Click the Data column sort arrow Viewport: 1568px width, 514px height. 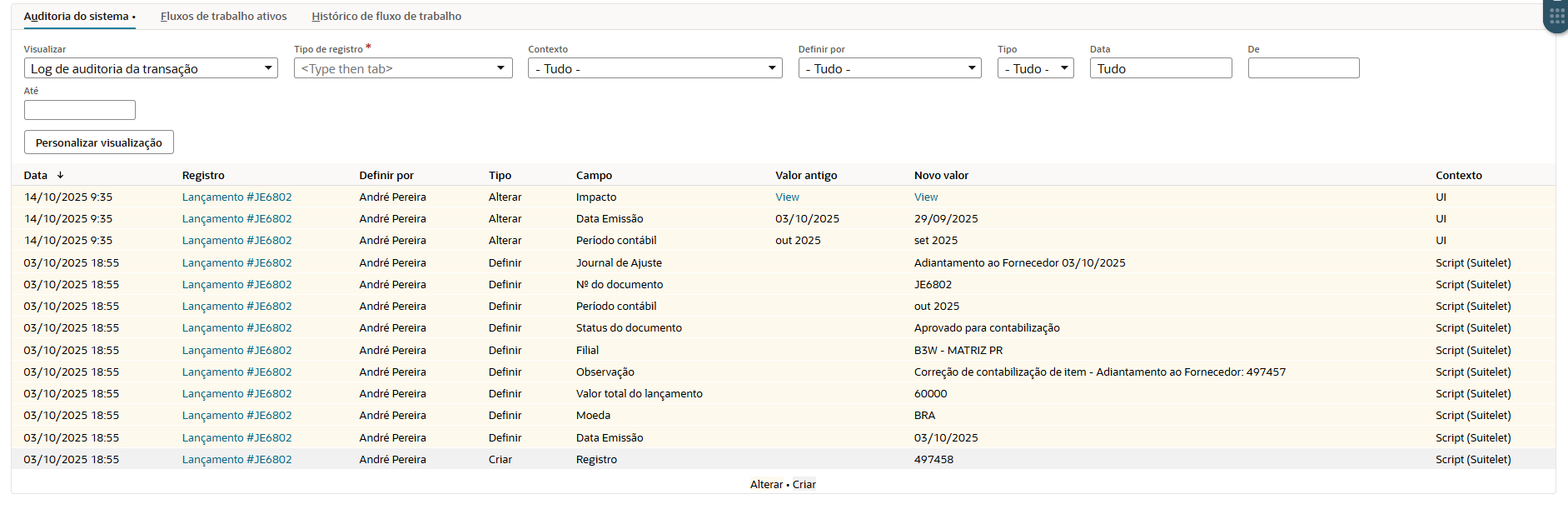[61, 176]
